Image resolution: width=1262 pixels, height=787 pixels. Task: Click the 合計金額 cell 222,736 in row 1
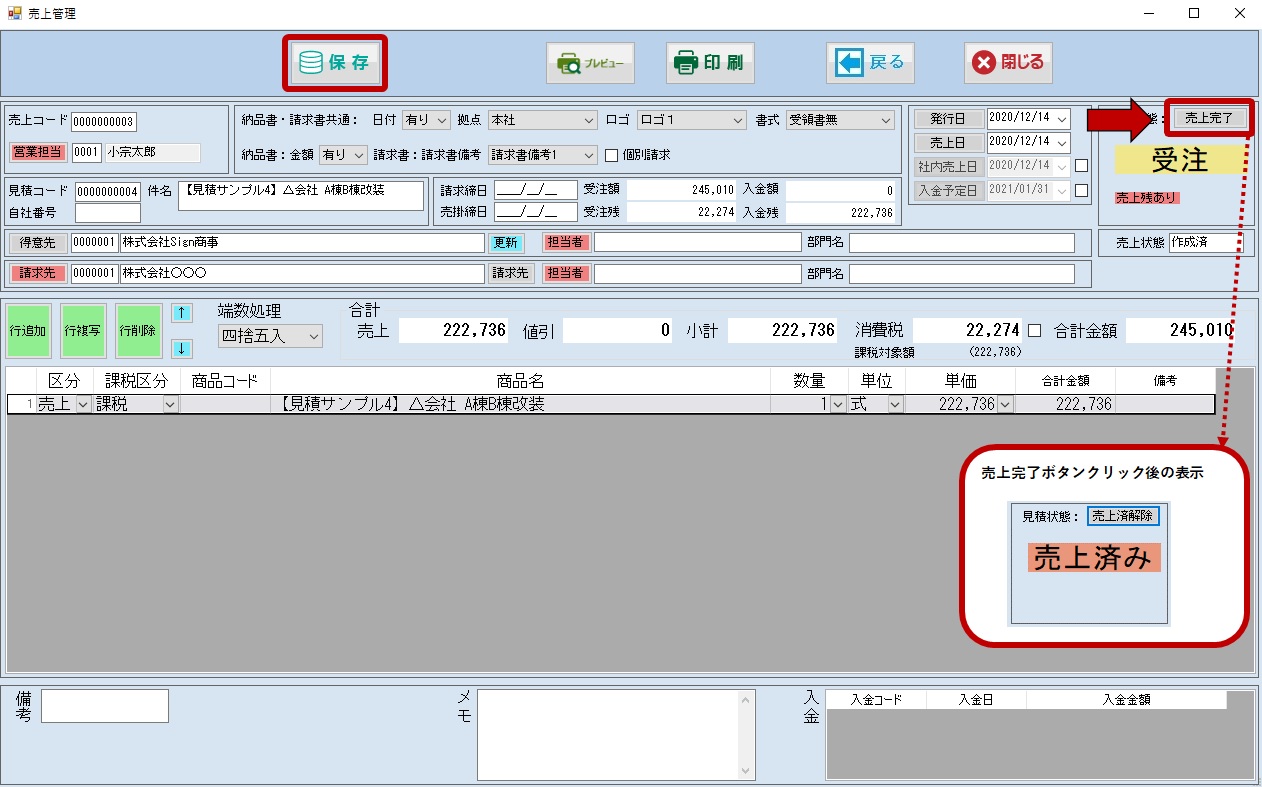[1065, 404]
